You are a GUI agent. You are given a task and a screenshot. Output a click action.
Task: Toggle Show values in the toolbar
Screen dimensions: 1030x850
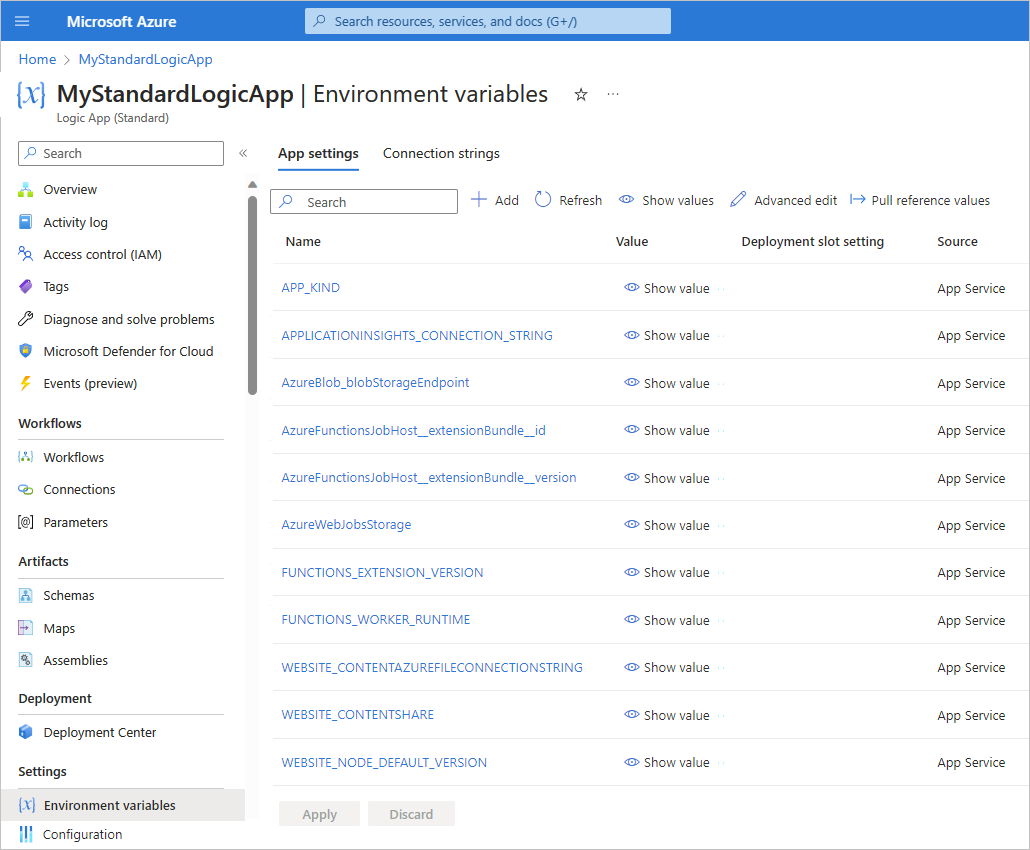(666, 200)
